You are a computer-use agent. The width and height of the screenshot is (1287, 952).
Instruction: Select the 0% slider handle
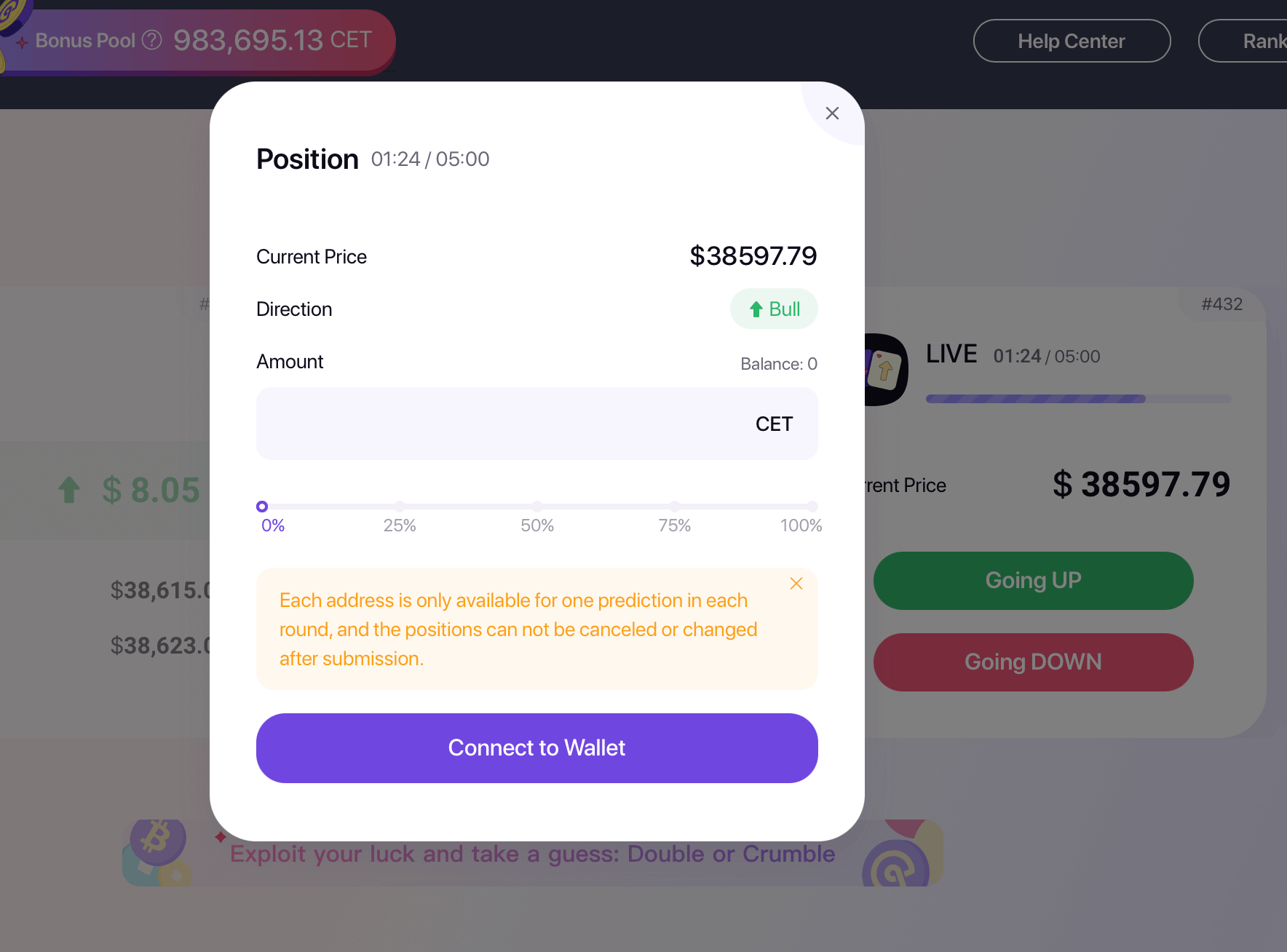tap(262, 506)
